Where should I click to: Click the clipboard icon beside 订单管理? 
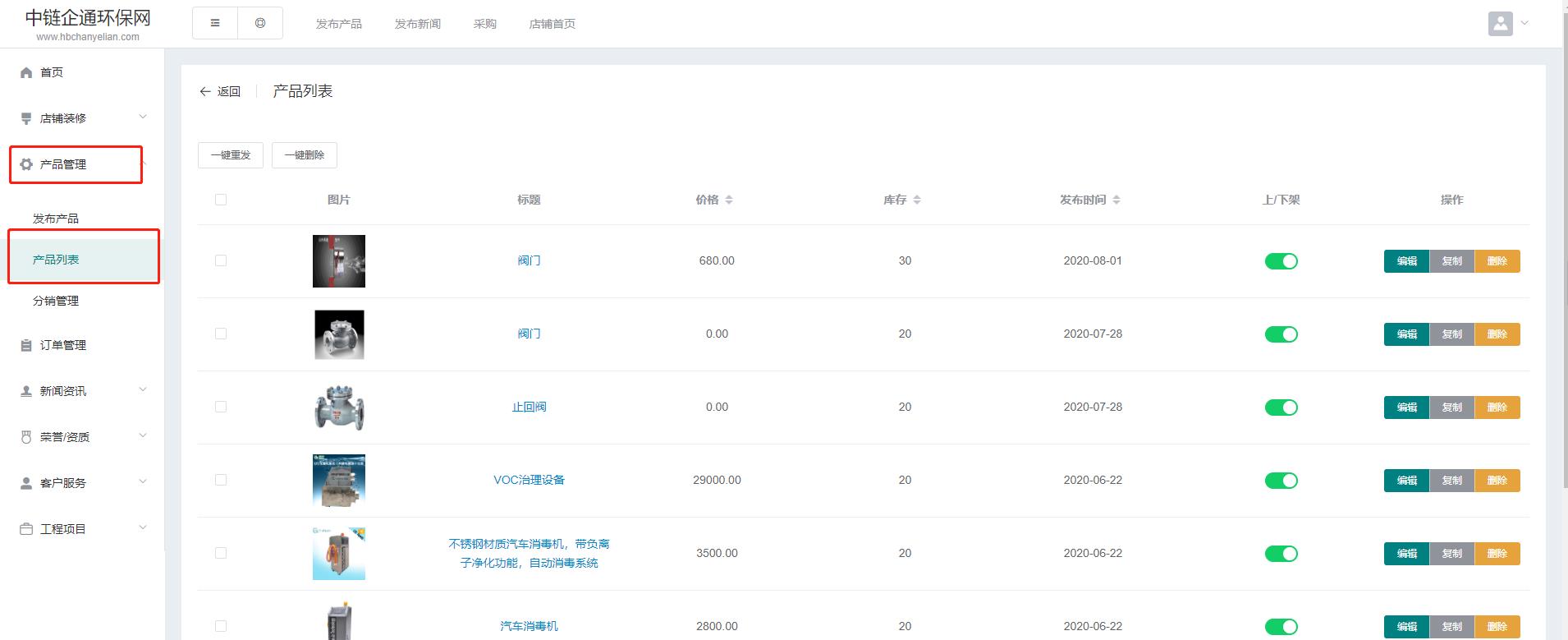26,345
